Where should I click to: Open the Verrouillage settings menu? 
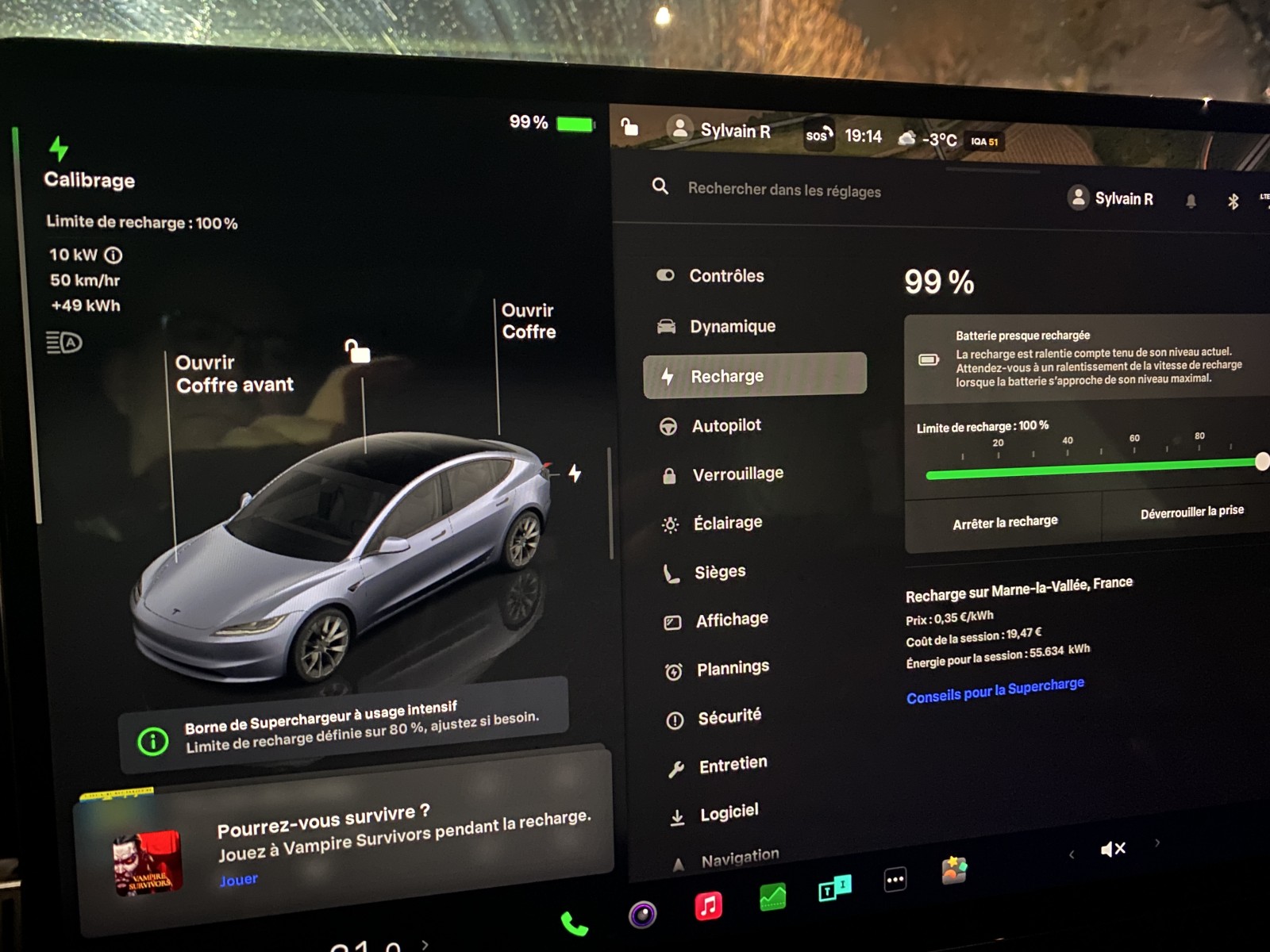pos(722,474)
